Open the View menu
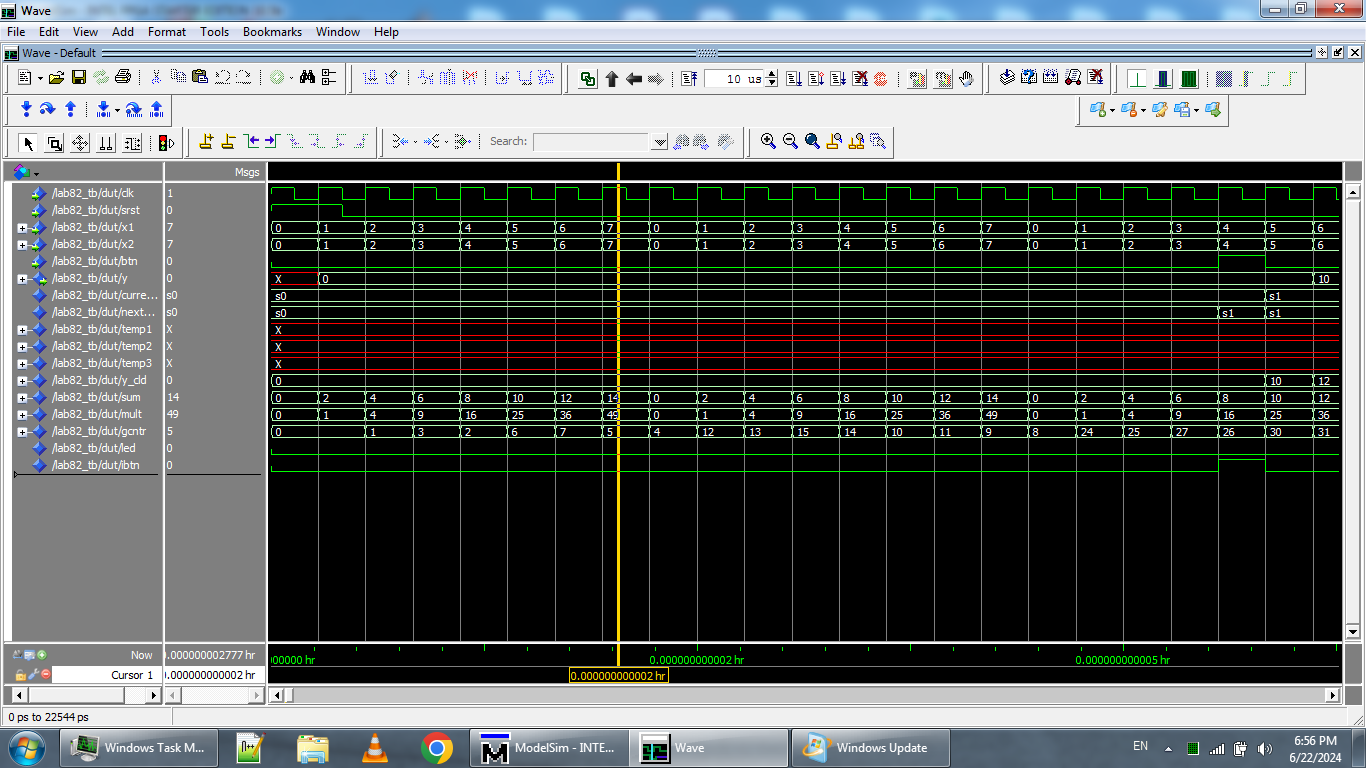The width and height of the screenshot is (1366, 768). tap(86, 32)
